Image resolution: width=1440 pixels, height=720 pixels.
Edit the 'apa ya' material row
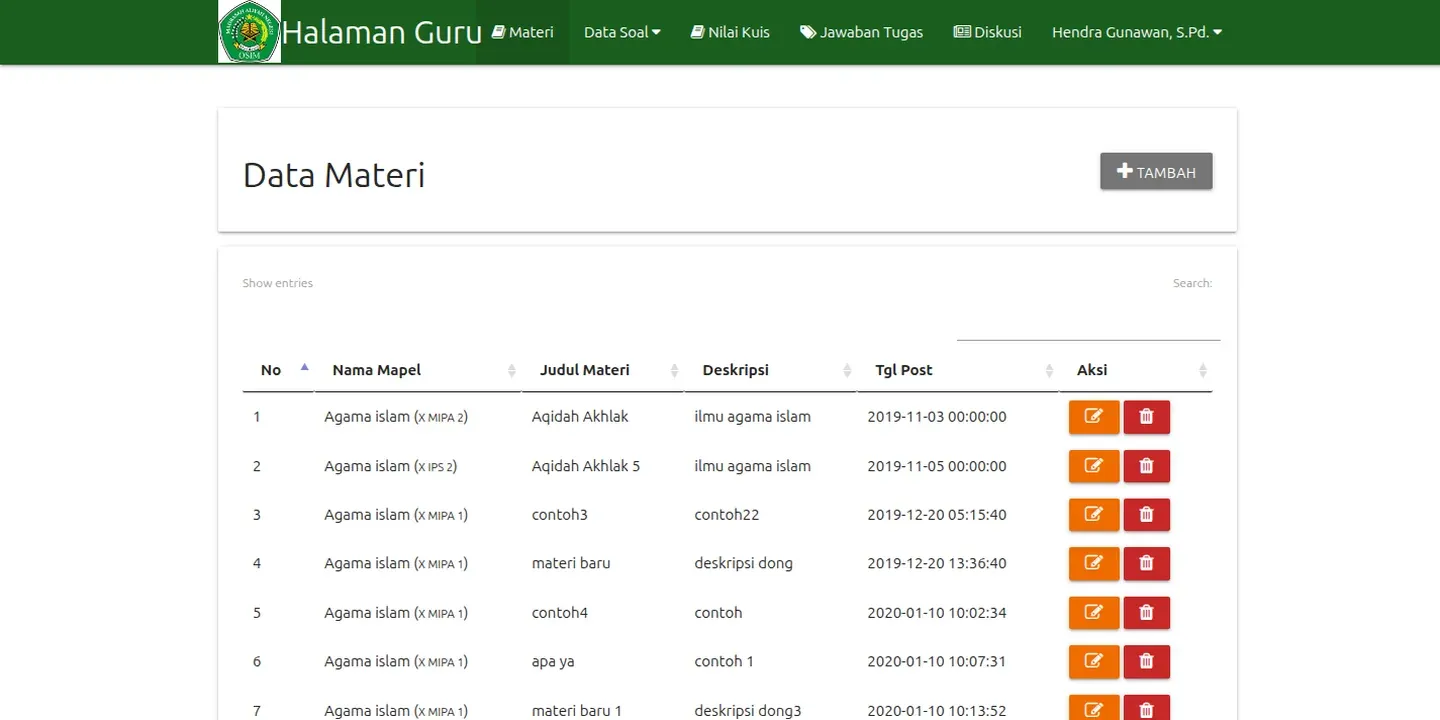coord(1094,662)
